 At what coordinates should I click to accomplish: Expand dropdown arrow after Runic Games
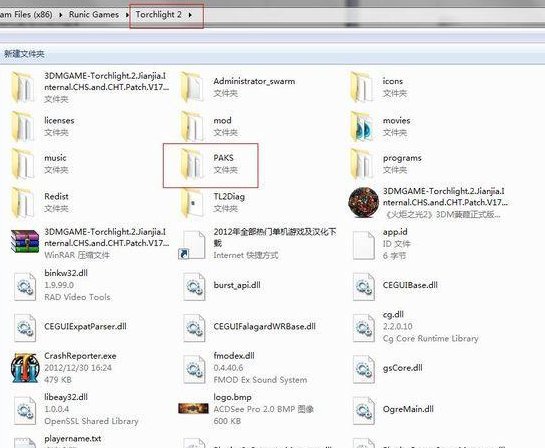pyautogui.click(x=127, y=15)
